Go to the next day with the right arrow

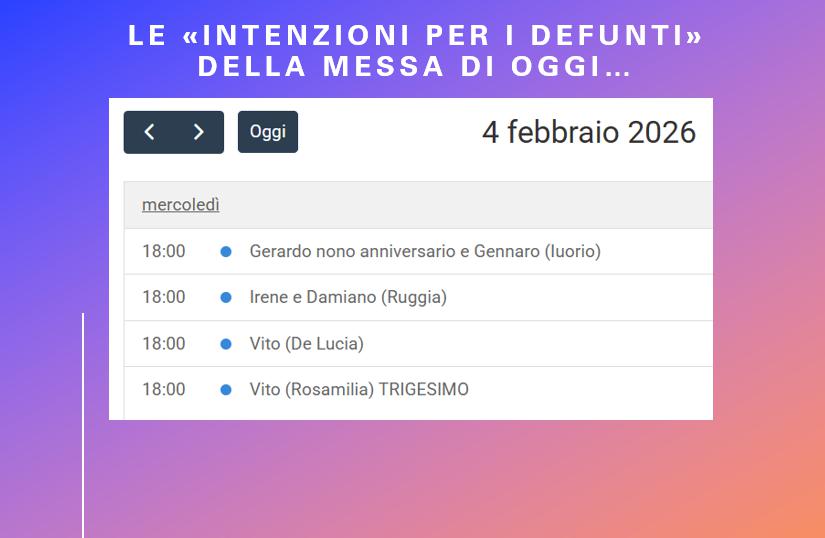click(198, 132)
